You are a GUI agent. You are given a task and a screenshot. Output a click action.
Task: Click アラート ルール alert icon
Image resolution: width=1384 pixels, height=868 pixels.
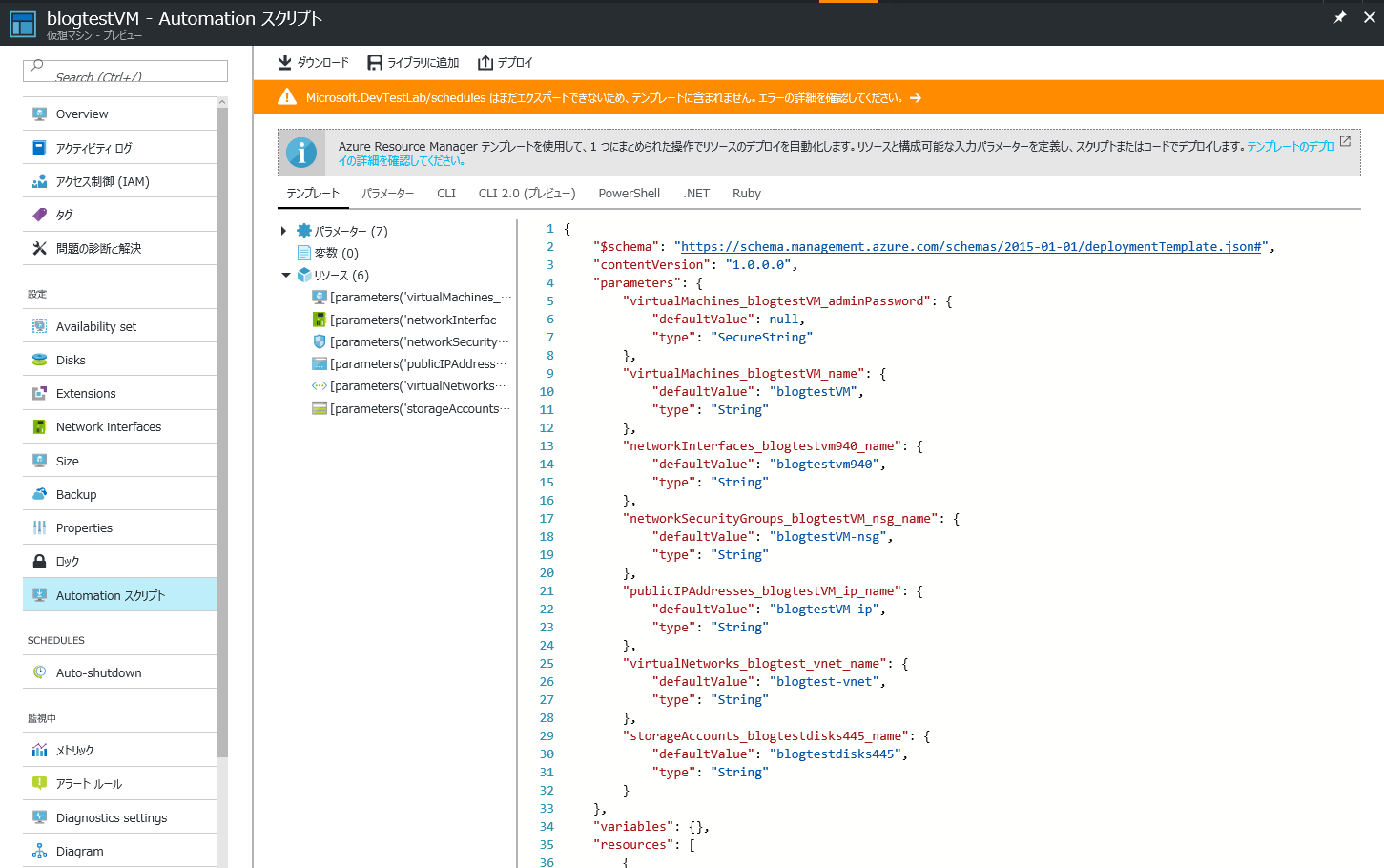point(39,783)
